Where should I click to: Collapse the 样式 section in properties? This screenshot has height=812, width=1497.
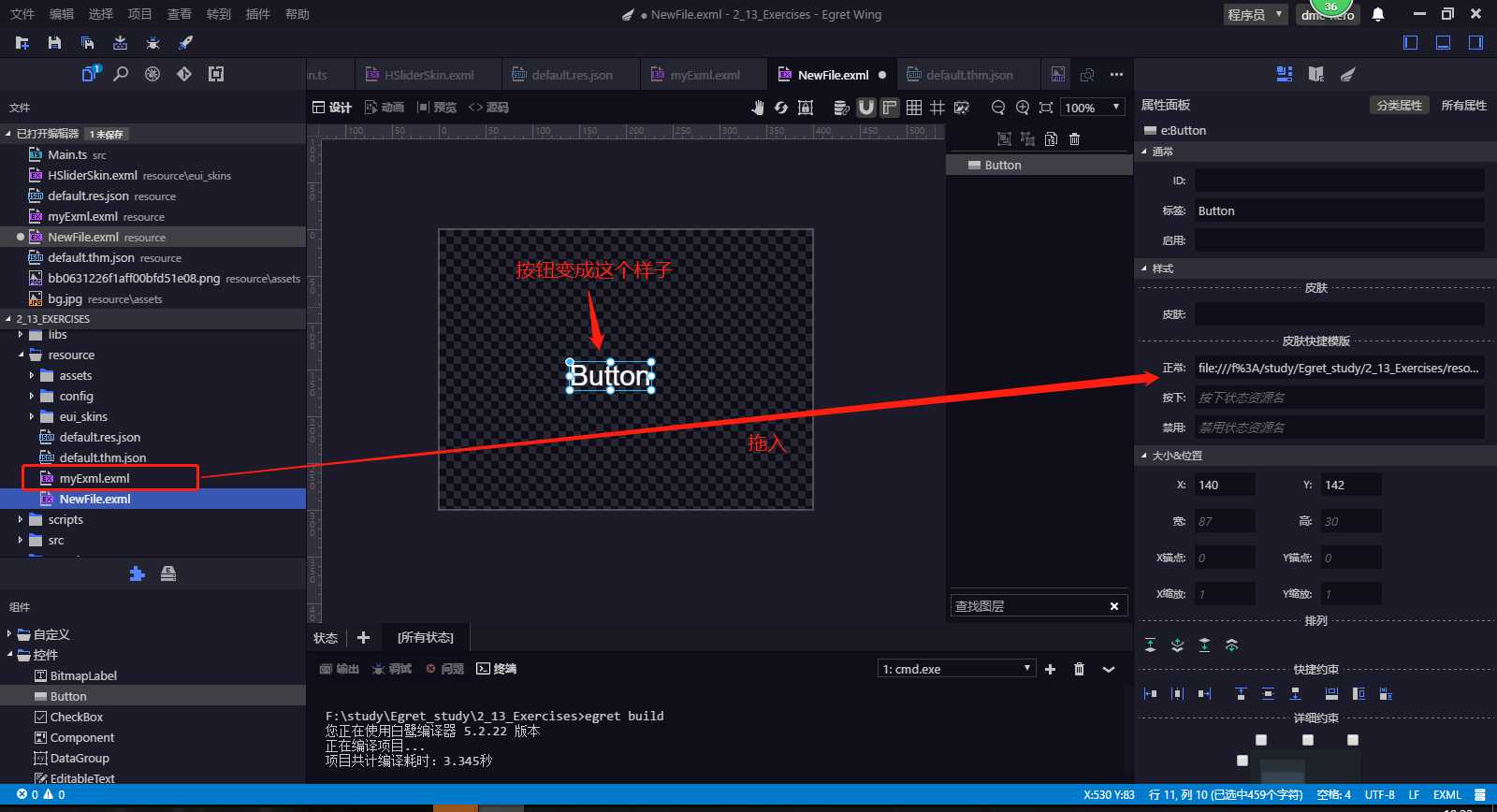[1143, 268]
